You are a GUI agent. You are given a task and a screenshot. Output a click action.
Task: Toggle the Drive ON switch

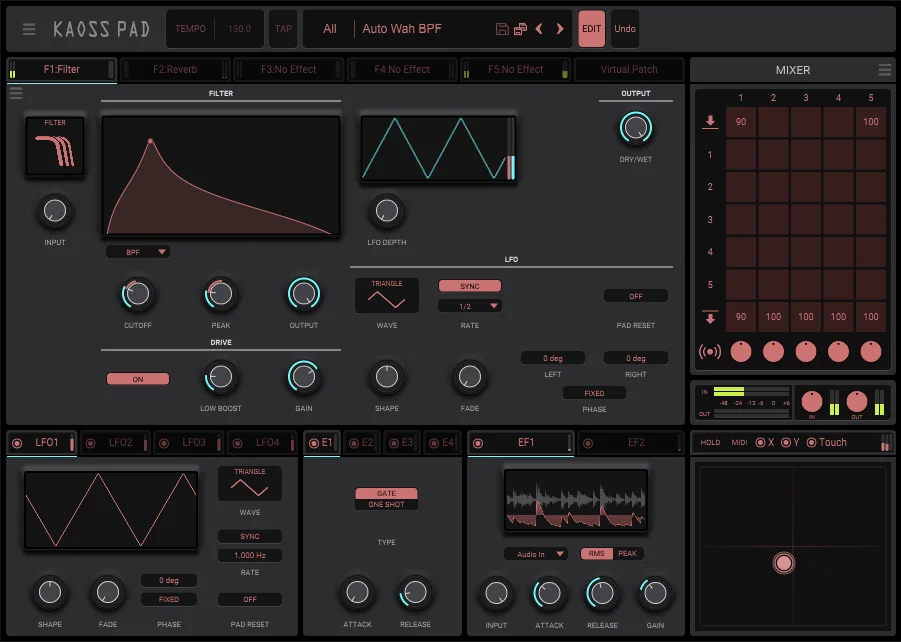click(138, 379)
